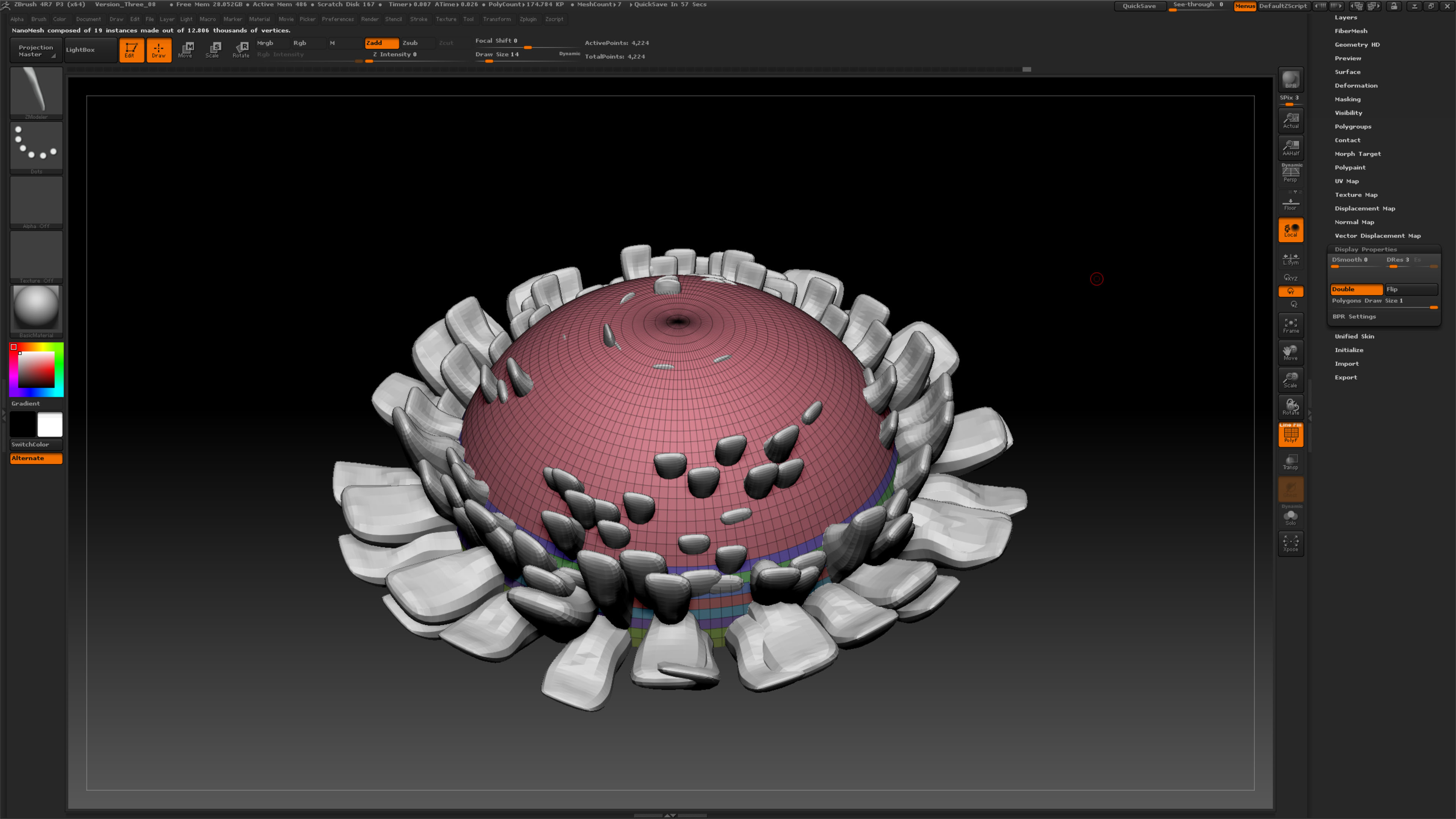
Task: Expand the Masking subpalette
Action: [1348, 99]
